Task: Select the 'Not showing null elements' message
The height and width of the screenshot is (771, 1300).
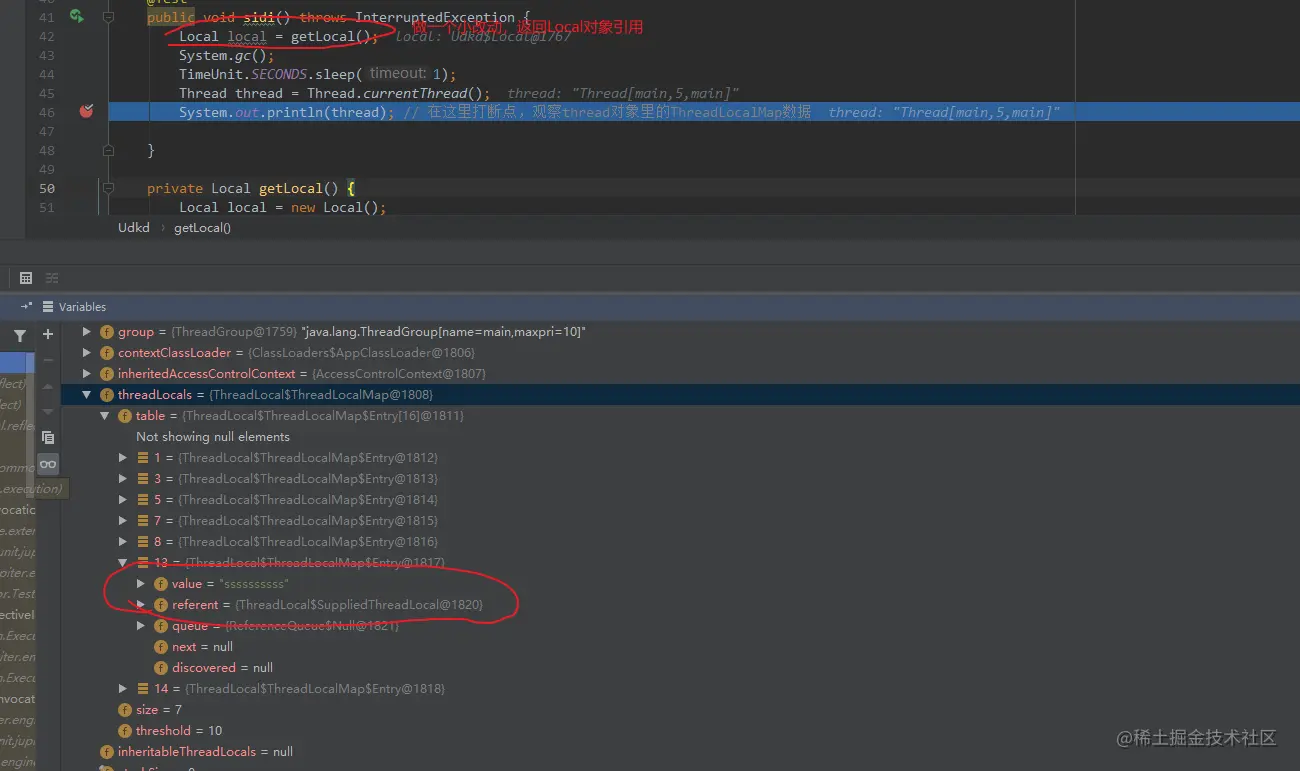Action: coord(213,437)
